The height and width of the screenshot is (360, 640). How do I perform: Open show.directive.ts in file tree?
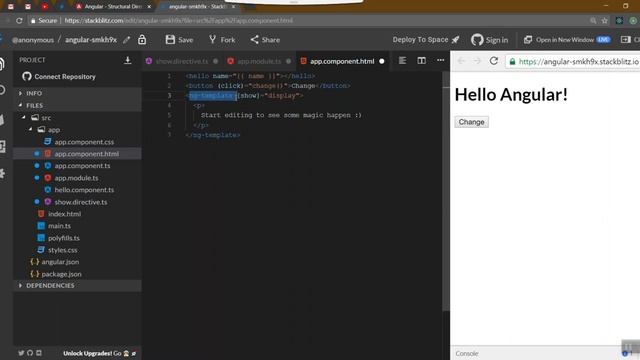coord(81,202)
